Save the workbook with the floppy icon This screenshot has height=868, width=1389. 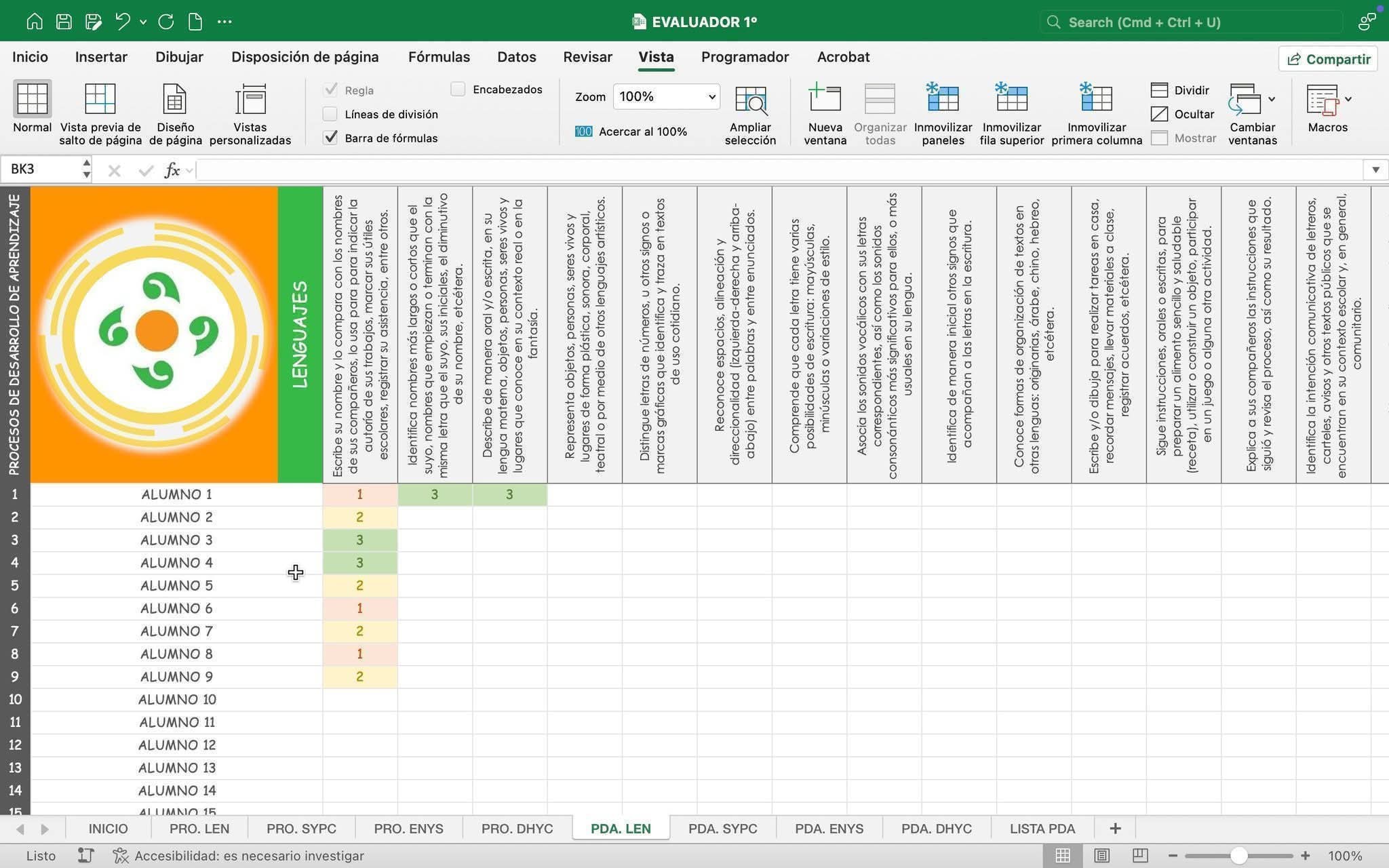point(64,22)
